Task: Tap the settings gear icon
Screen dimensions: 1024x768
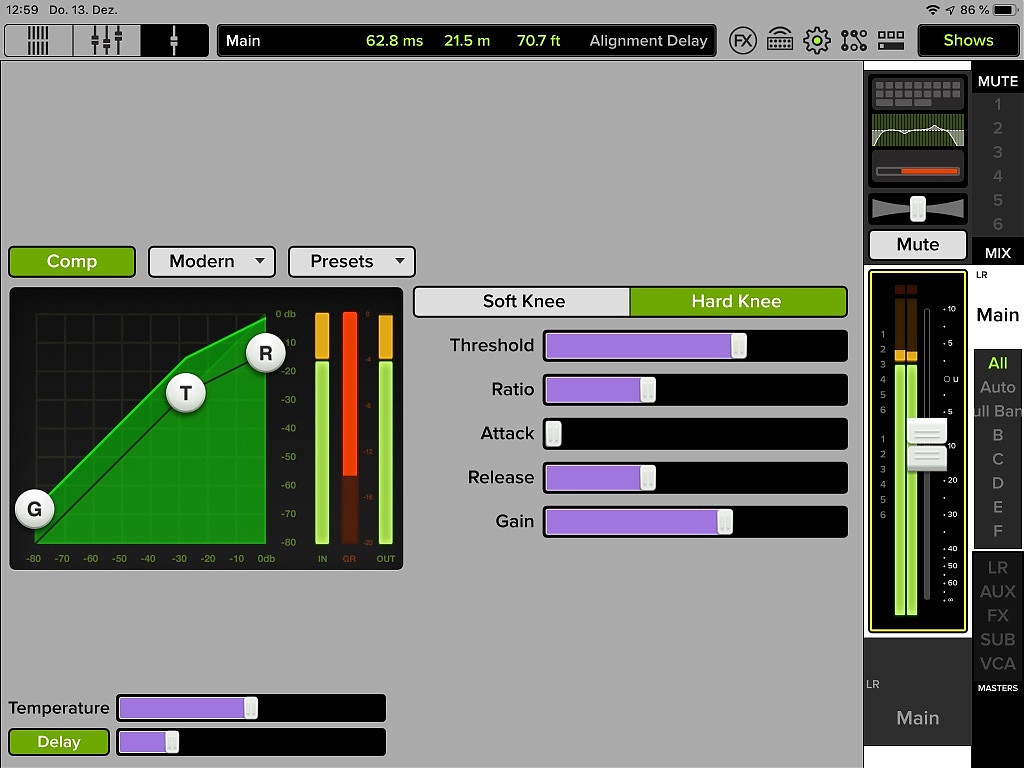Action: tap(817, 41)
